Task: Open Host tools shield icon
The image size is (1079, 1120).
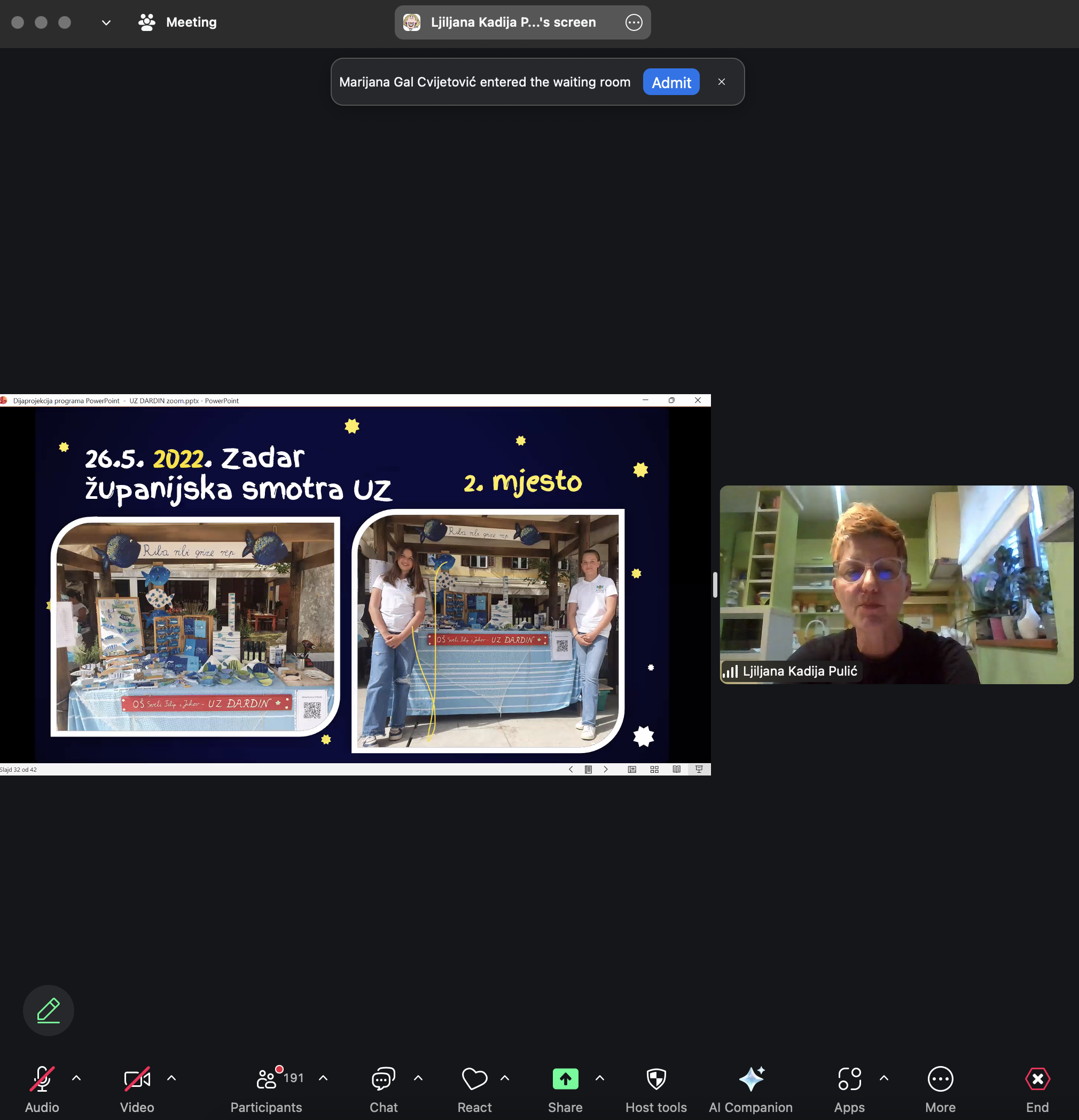Action: pos(656,1079)
